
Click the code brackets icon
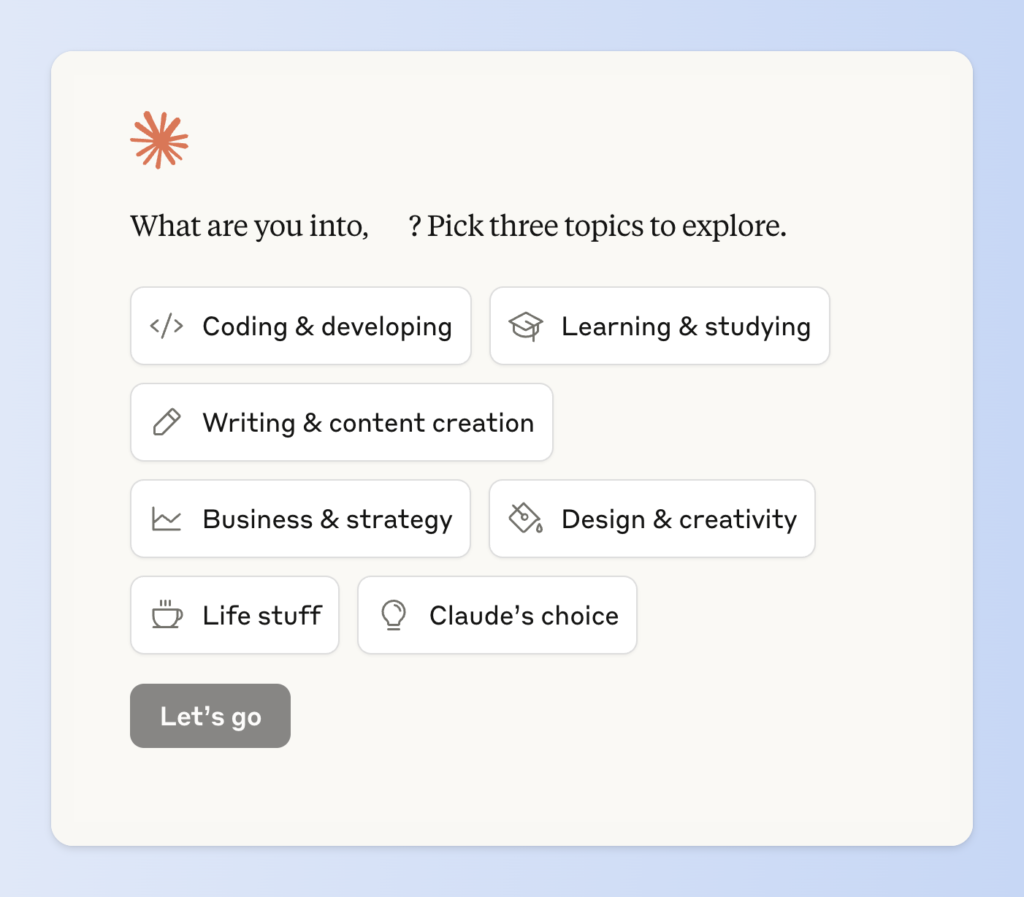click(x=166, y=326)
